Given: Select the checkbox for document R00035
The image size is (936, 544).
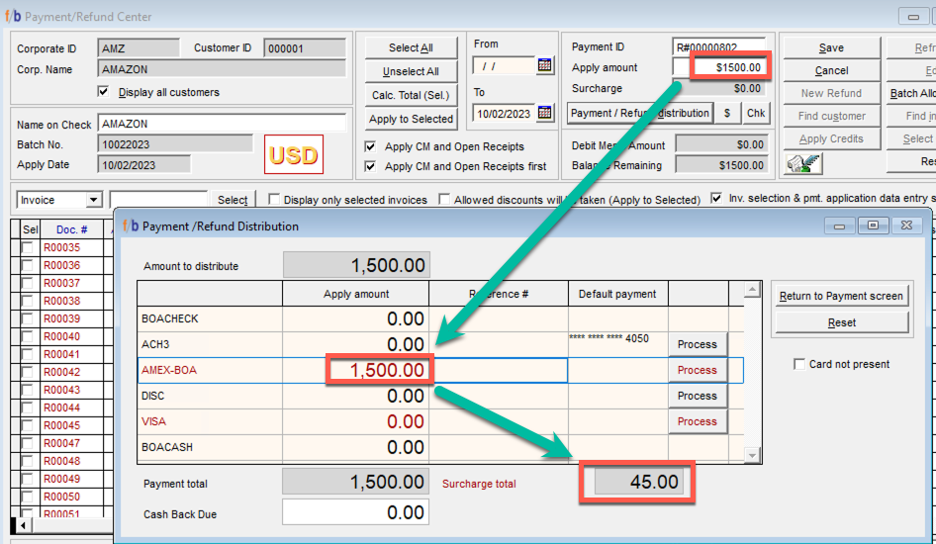Looking at the screenshot, I should 28,248.
